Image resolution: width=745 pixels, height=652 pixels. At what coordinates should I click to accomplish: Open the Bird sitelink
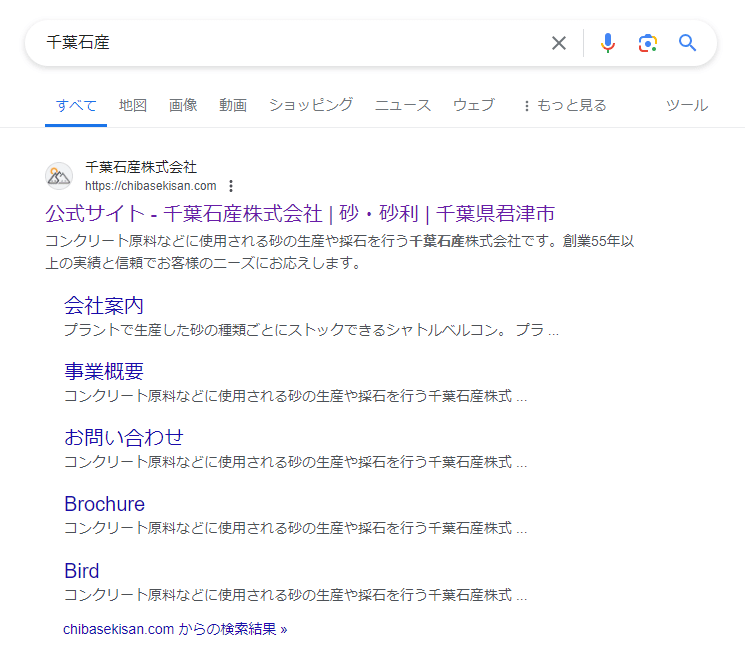pyautogui.click(x=82, y=571)
